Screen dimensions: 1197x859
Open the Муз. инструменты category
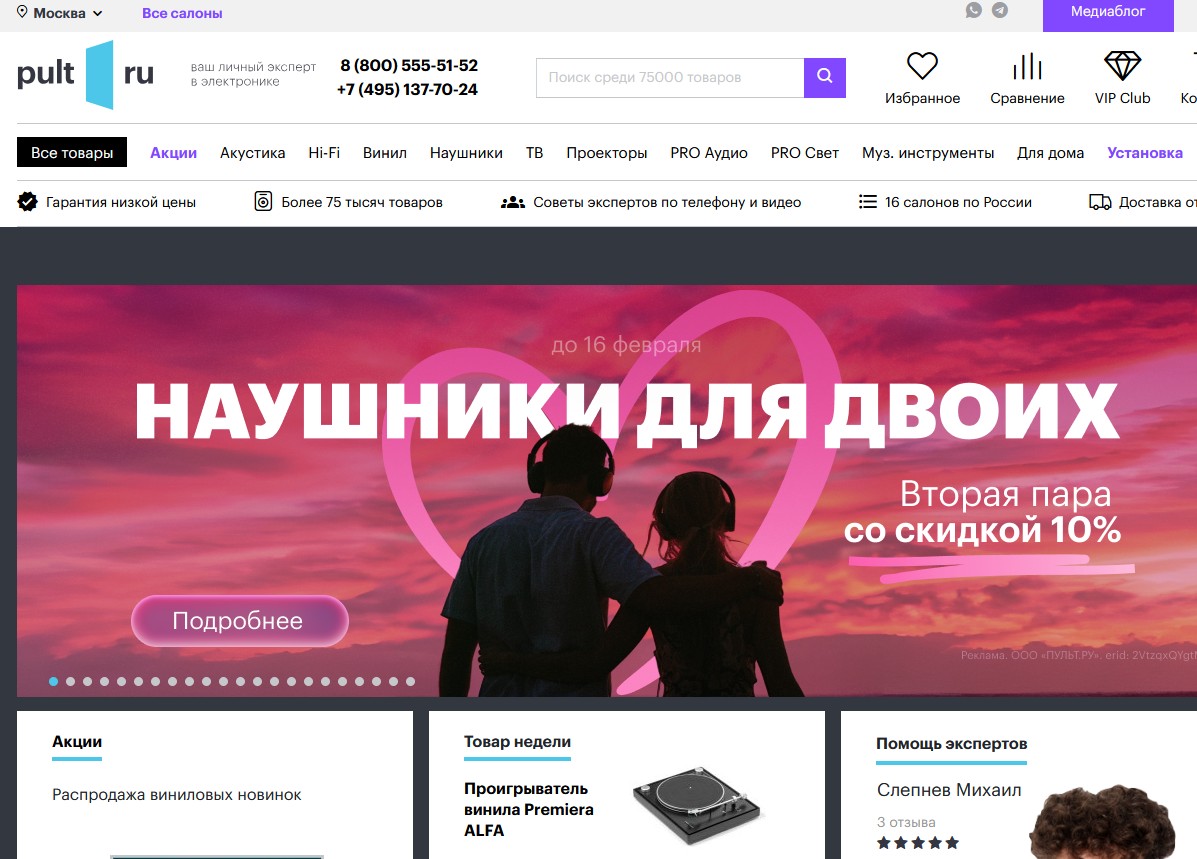click(x=928, y=153)
